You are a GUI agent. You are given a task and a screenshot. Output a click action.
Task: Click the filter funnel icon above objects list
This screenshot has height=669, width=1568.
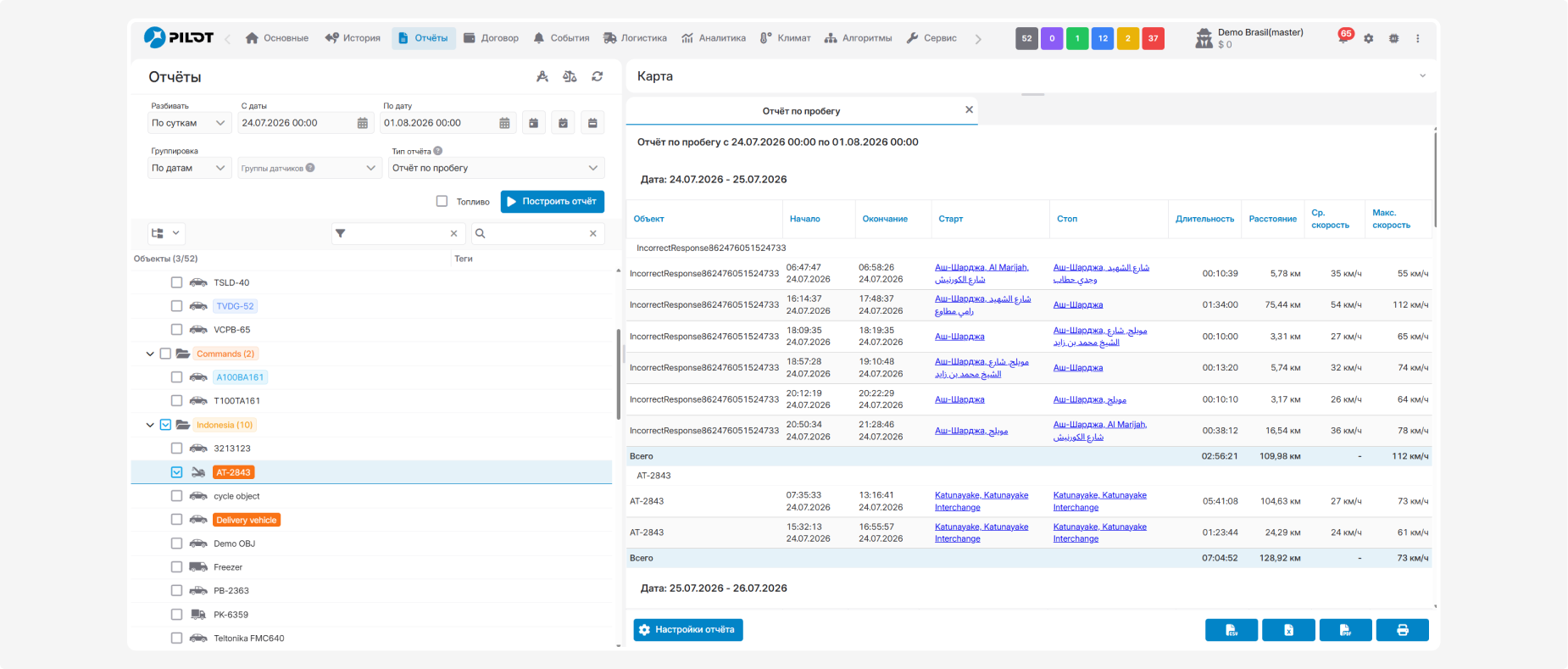click(340, 233)
